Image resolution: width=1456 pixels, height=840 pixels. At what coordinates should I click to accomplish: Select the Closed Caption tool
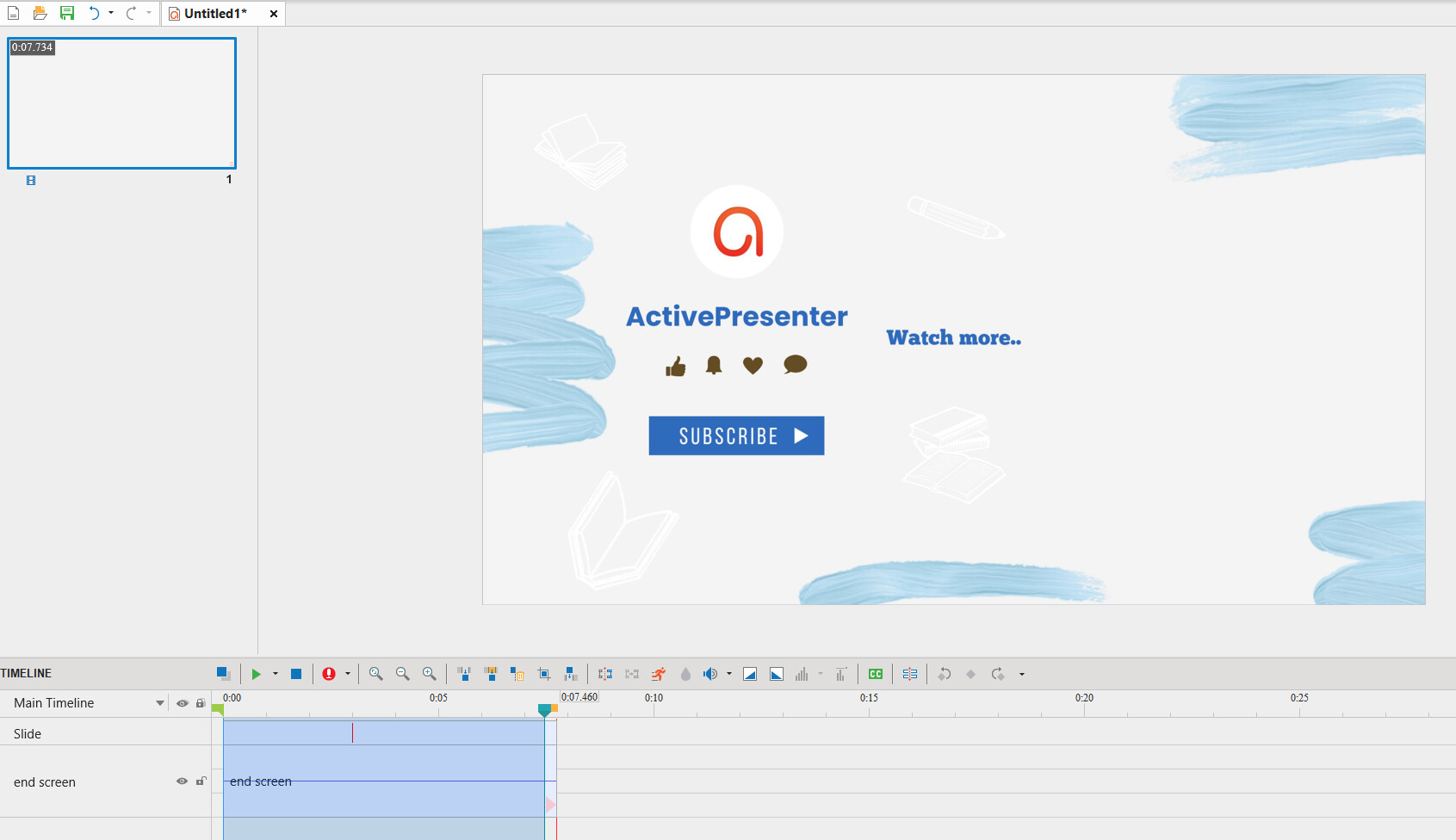[875, 674]
